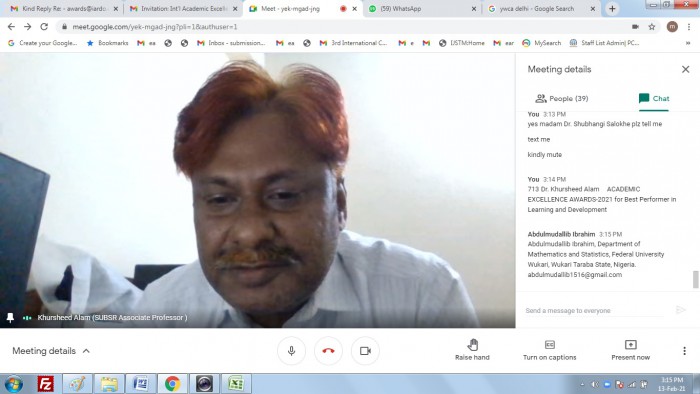Hang up with the red leave call button
This screenshot has width=700, height=394.
(328, 351)
